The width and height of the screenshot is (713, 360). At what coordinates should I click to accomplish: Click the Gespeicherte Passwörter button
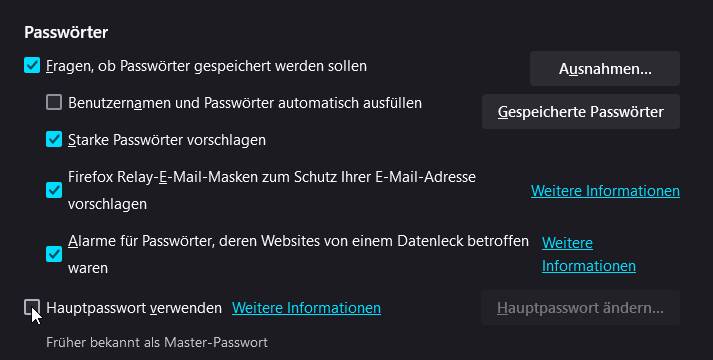pos(581,112)
